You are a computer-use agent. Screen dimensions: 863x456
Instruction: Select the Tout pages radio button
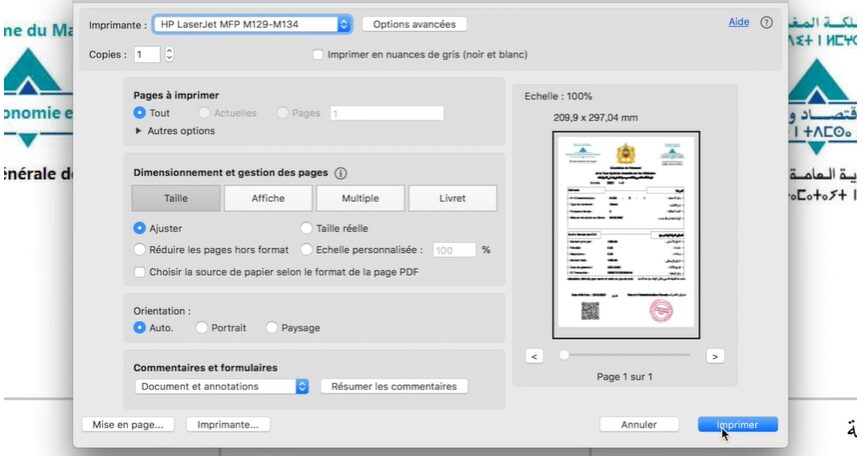click(139, 113)
